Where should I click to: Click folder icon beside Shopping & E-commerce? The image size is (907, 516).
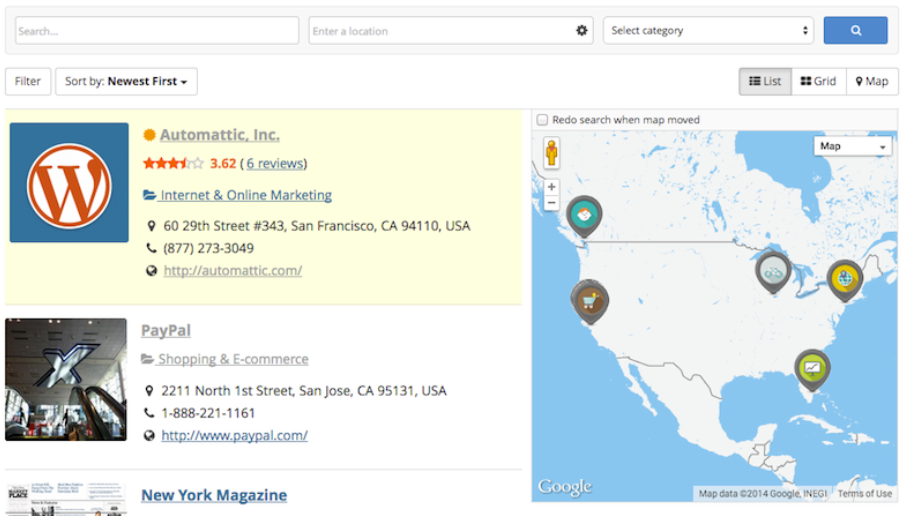(148, 359)
